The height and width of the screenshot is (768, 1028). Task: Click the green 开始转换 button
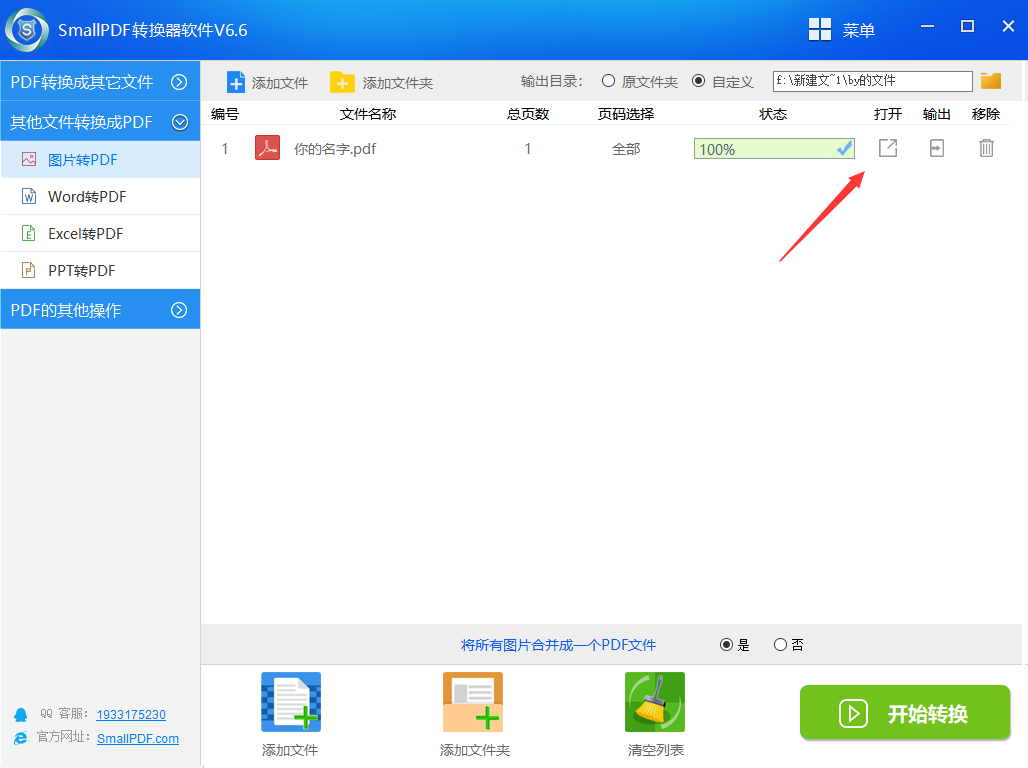tap(905, 712)
